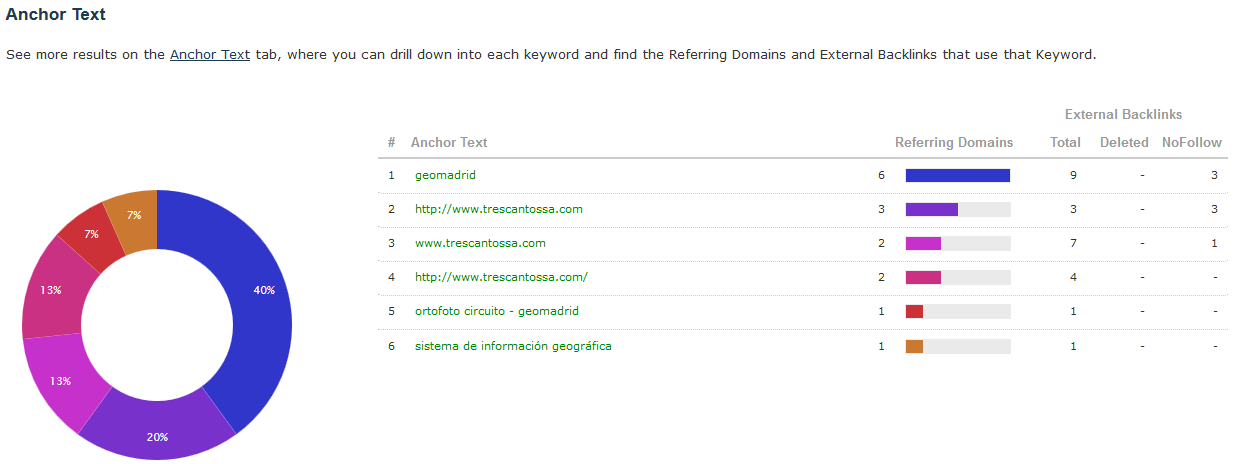The image size is (1238, 464).
Task: Click the orange bar in row 6
Action: (914, 346)
